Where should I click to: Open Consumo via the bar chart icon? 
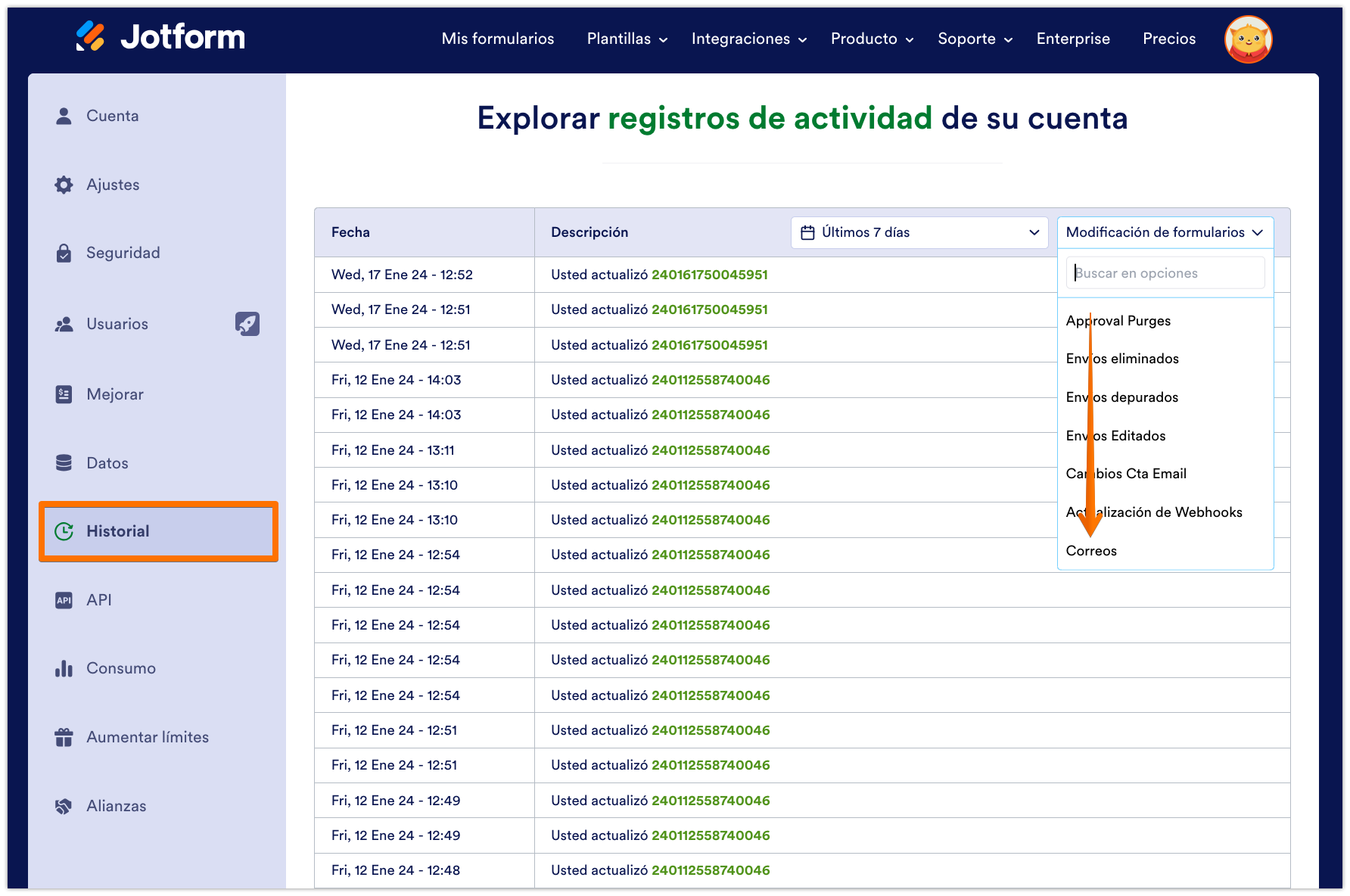click(x=64, y=667)
